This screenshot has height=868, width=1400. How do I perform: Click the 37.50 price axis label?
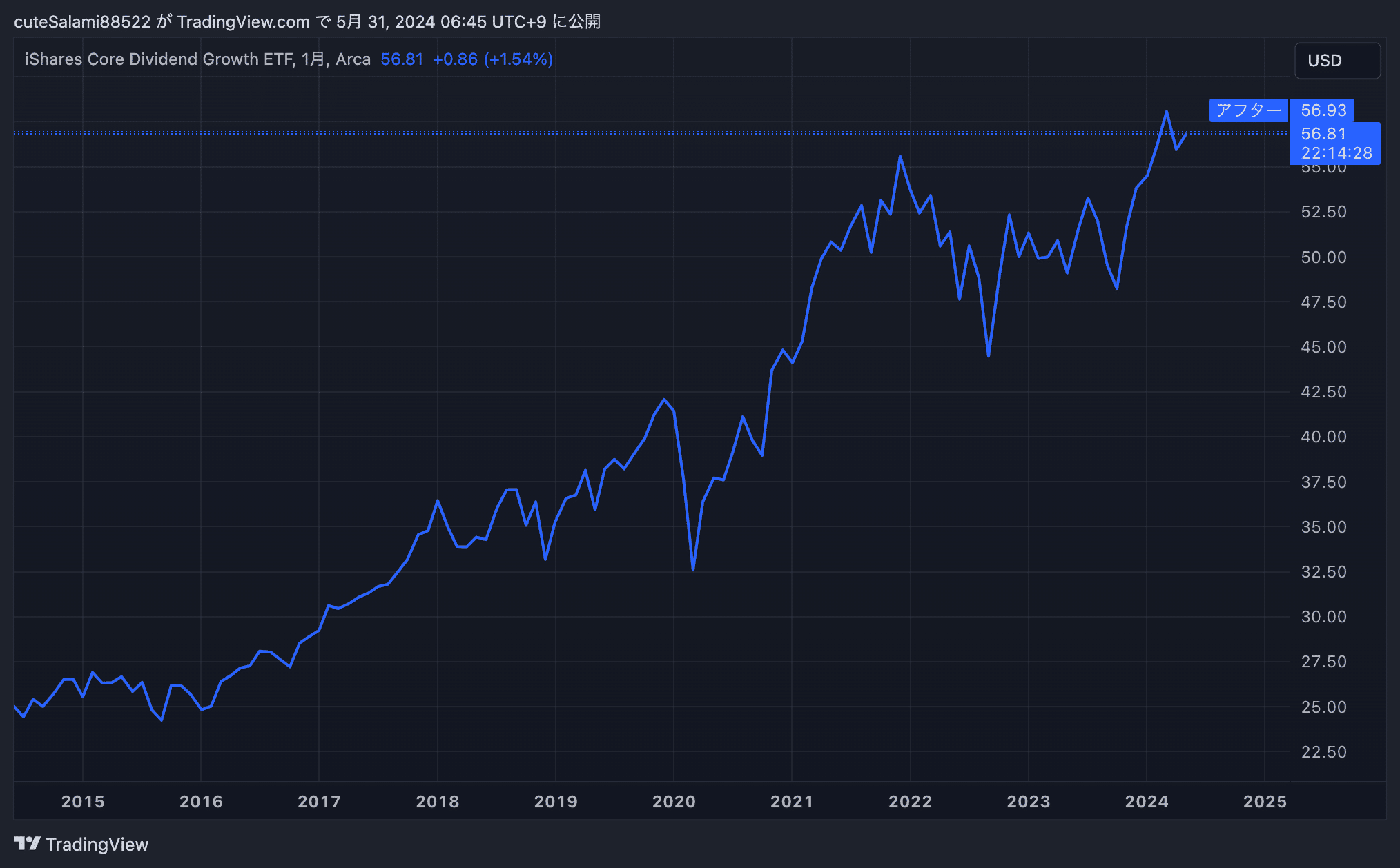[x=1323, y=482]
